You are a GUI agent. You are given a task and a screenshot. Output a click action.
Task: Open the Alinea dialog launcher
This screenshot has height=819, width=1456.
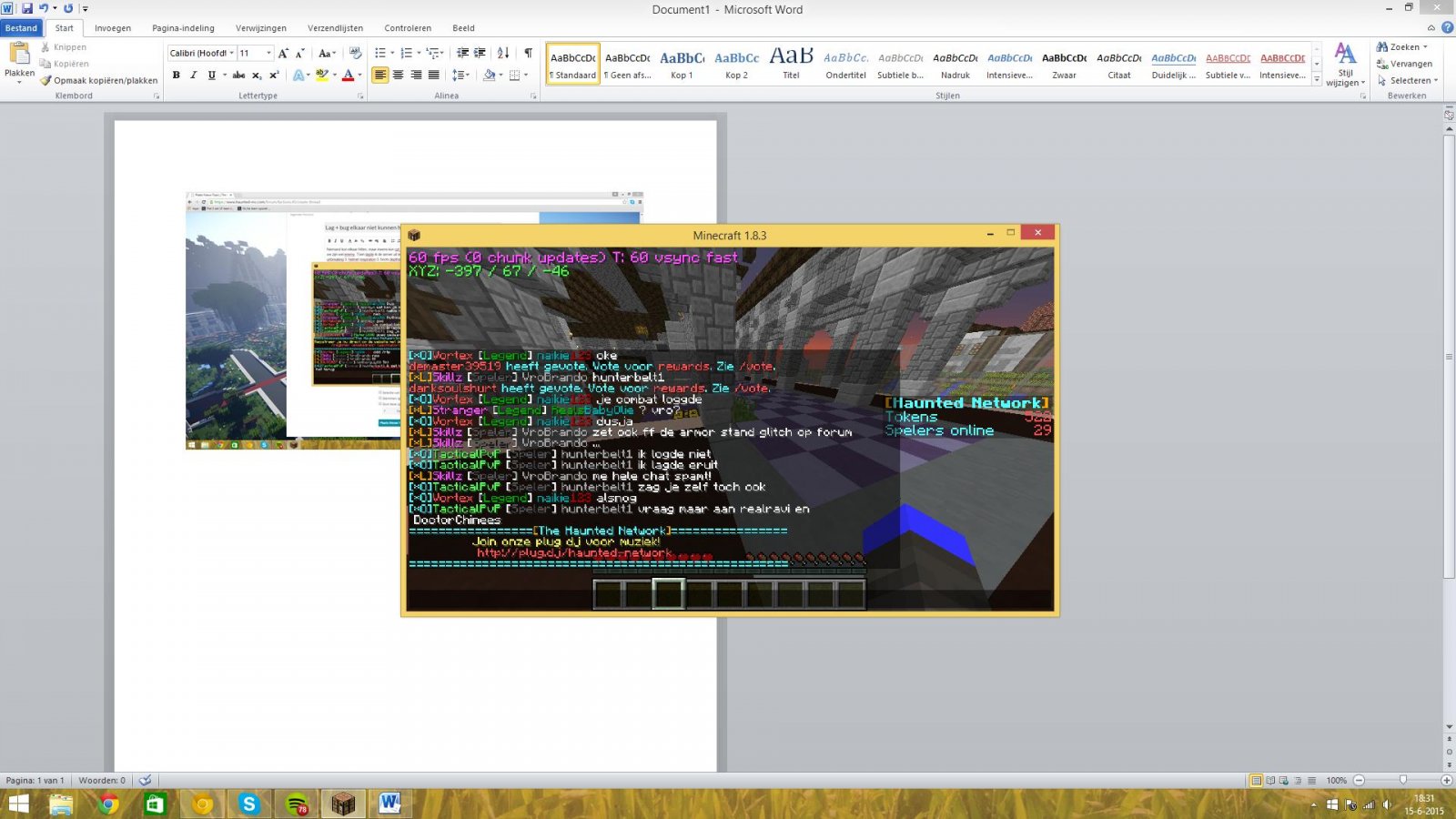tap(533, 96)
